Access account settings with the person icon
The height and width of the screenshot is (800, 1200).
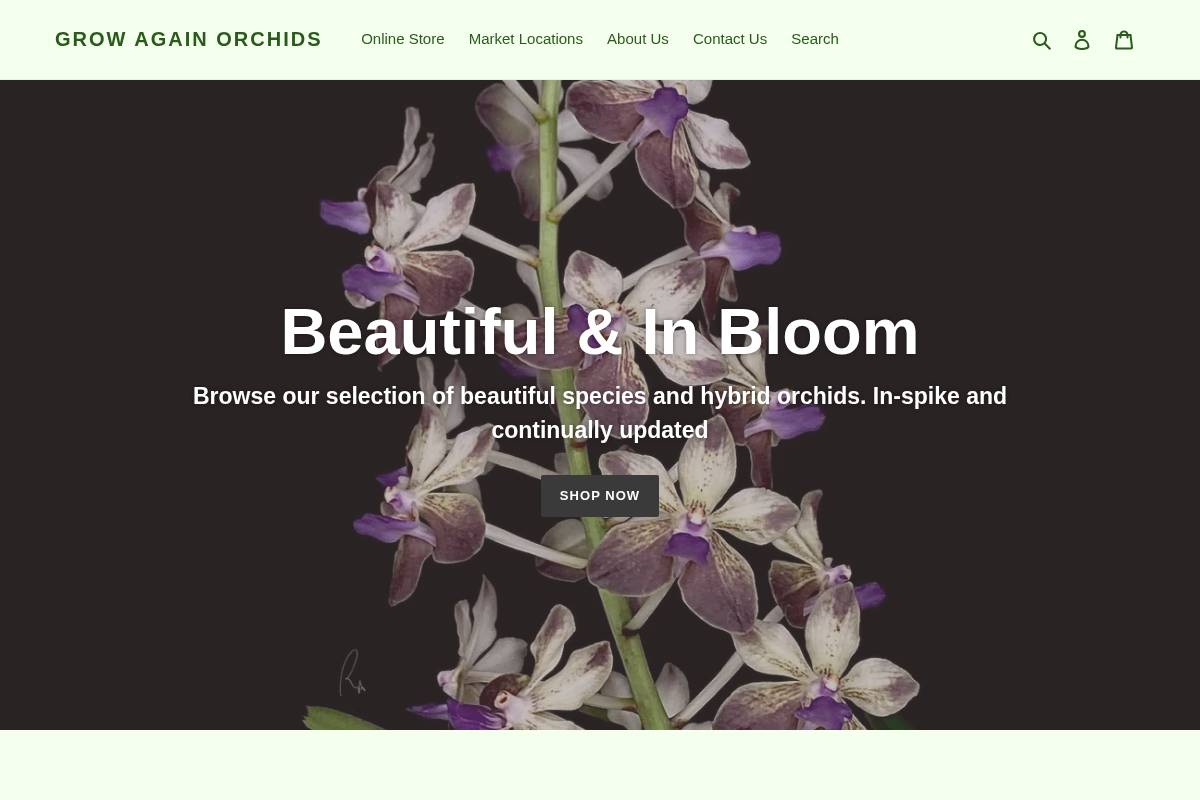click(1082, 39)
